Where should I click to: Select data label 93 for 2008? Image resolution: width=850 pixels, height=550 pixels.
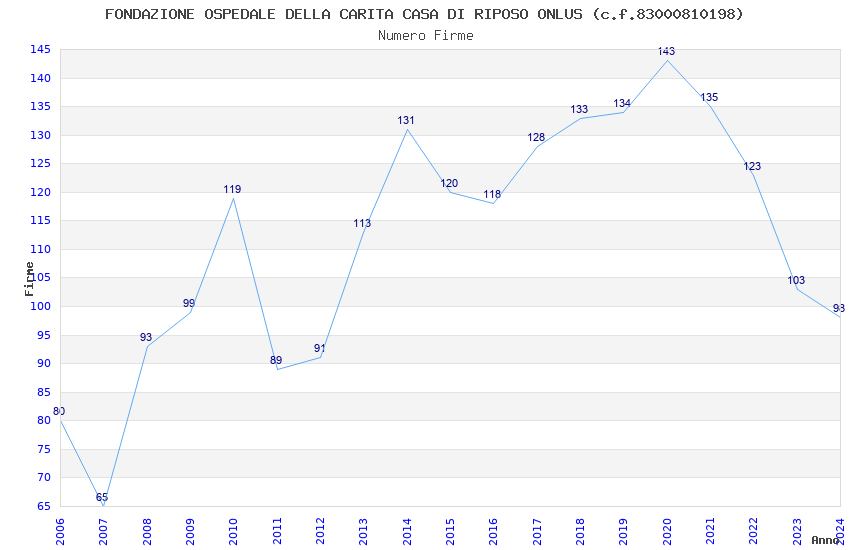146,337
